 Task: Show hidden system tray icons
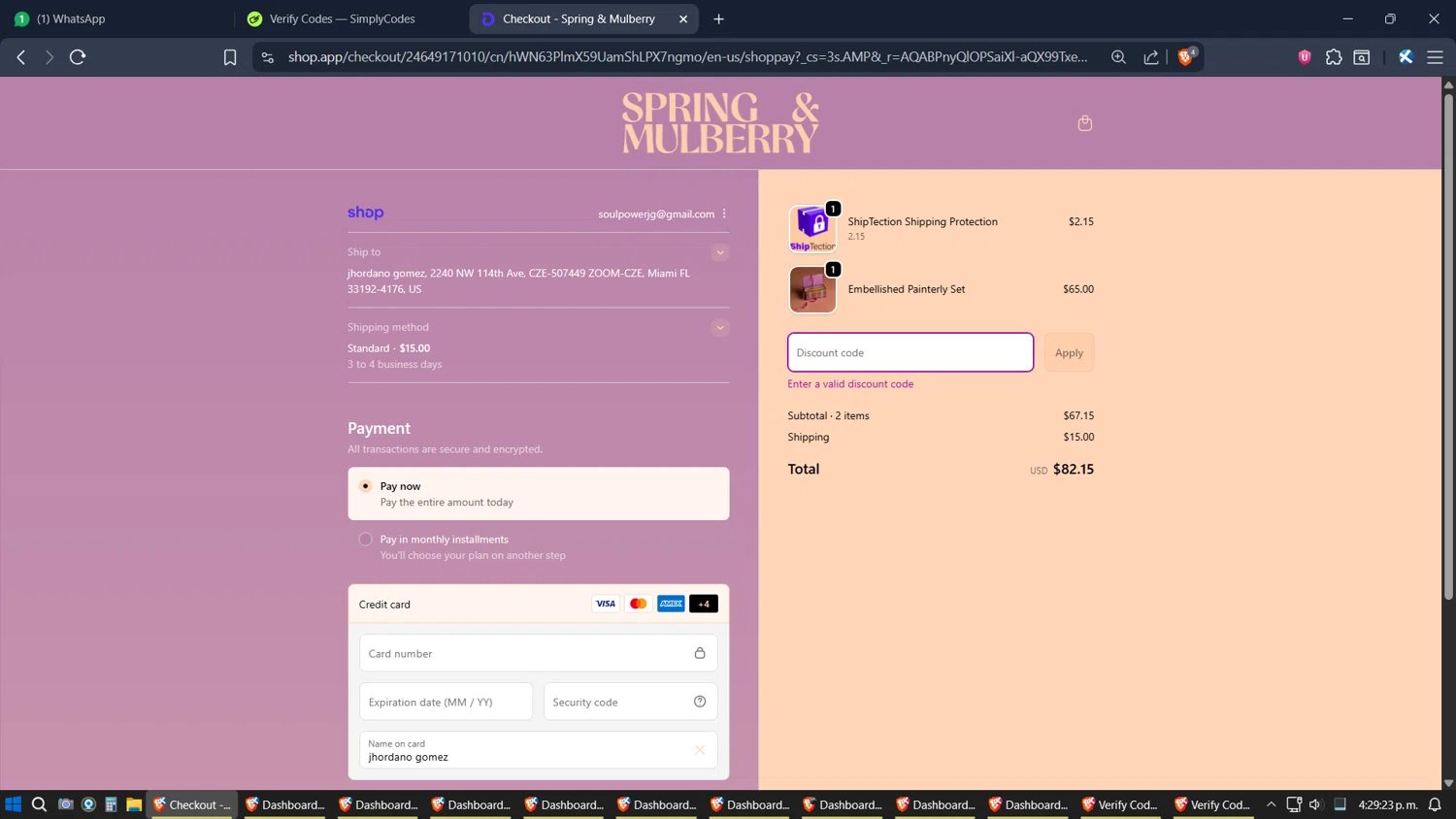pos(1271,804)
